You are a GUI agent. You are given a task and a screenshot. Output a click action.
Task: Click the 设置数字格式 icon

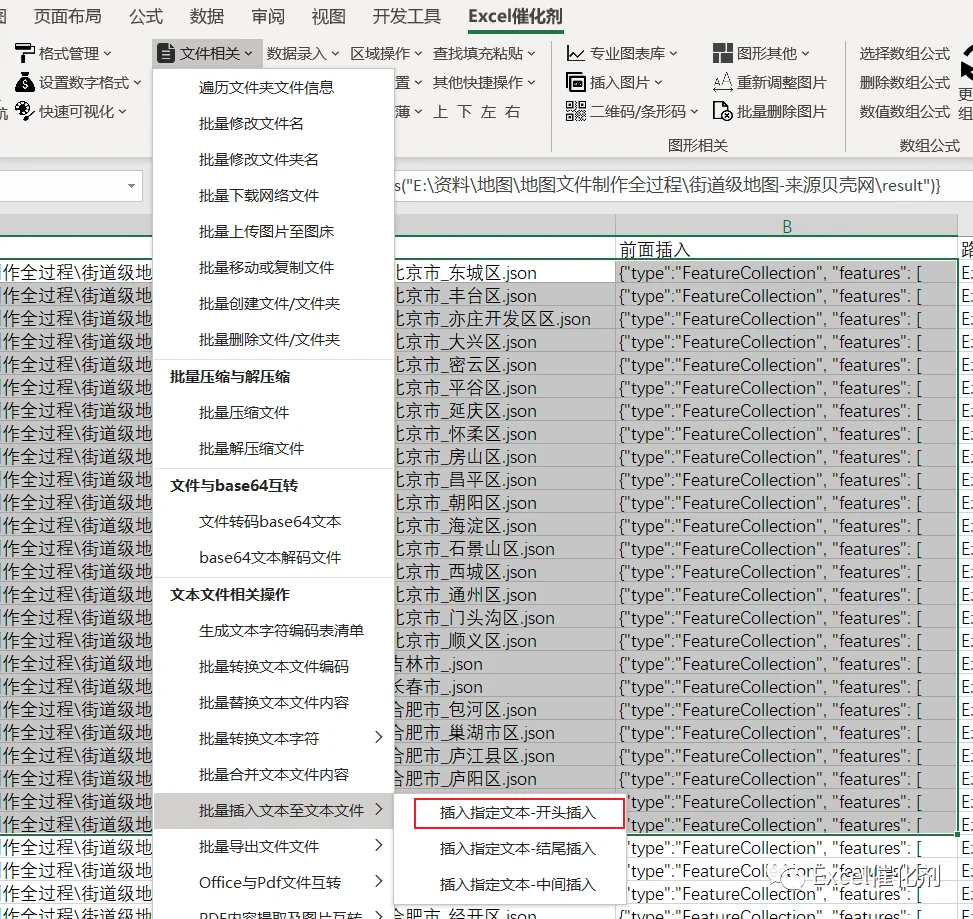[x=24, y=83]
